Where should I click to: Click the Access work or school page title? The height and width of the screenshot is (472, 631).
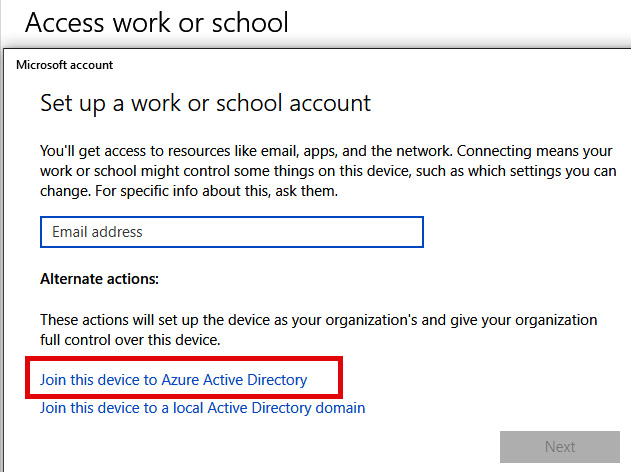tap(157, 22)
